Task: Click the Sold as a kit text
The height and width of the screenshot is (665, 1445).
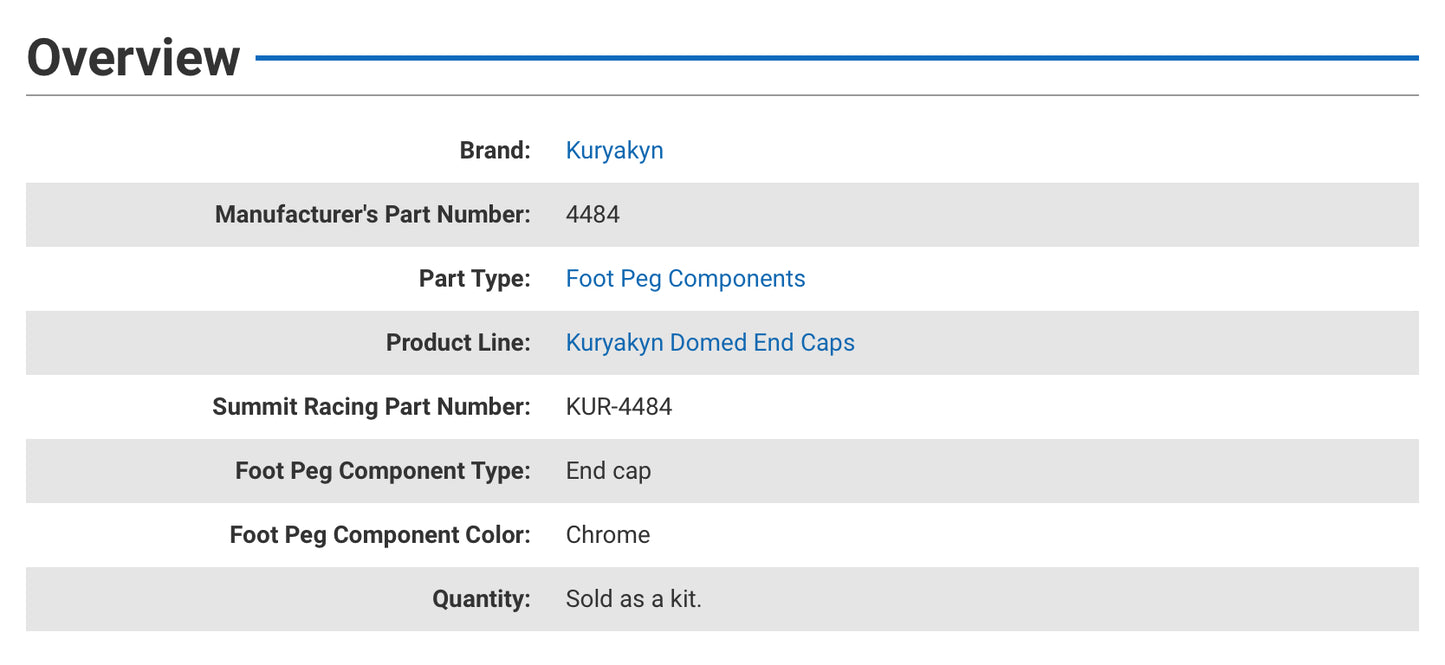Action: (x=634, y=598)
